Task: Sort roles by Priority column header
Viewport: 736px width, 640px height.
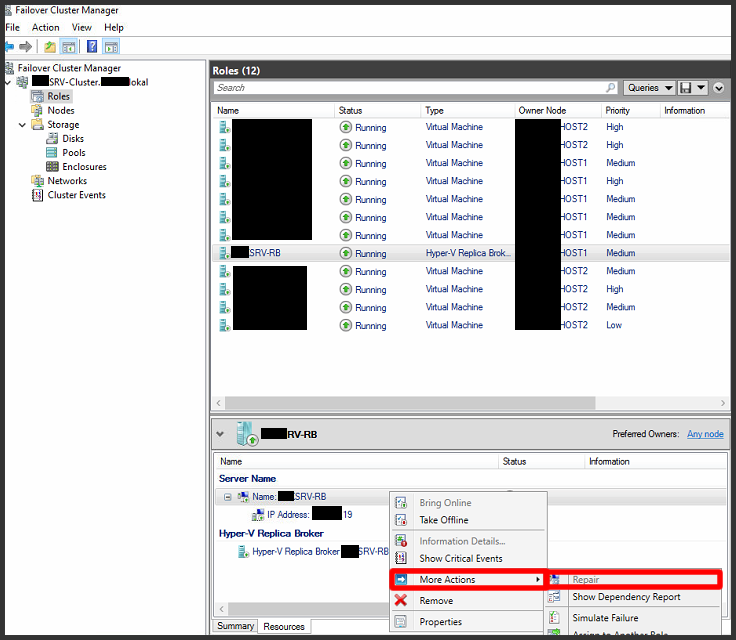Action: (x=630, y=110)
